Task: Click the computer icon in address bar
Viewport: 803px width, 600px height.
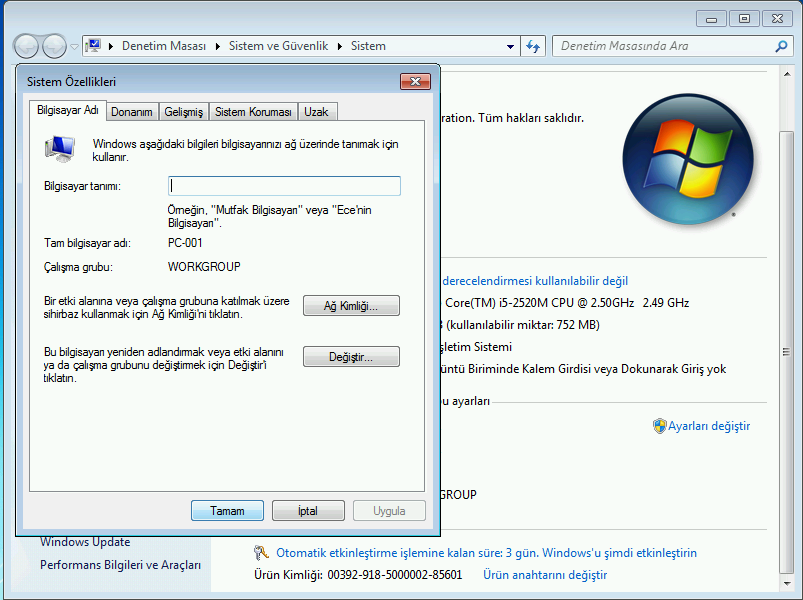Action: 93,46
